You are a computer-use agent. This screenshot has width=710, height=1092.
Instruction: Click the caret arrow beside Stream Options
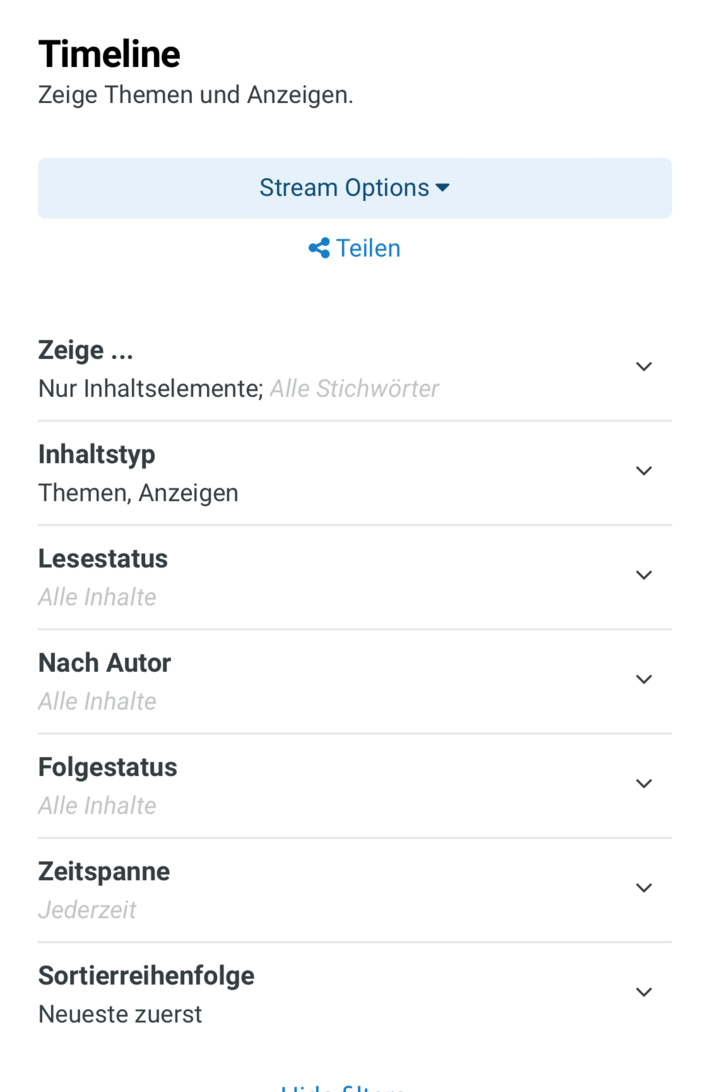click(443, 188)
